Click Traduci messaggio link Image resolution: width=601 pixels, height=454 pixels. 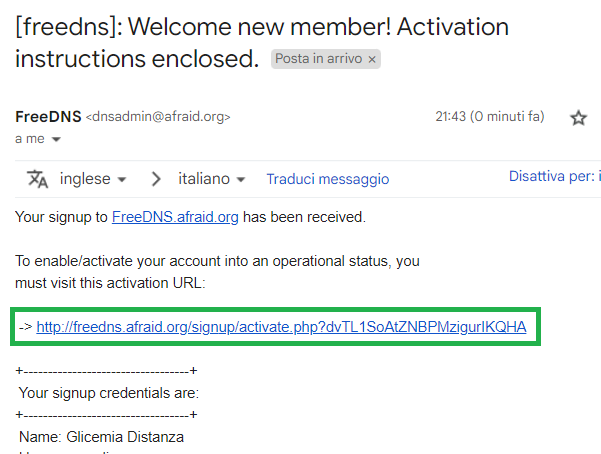328,179
